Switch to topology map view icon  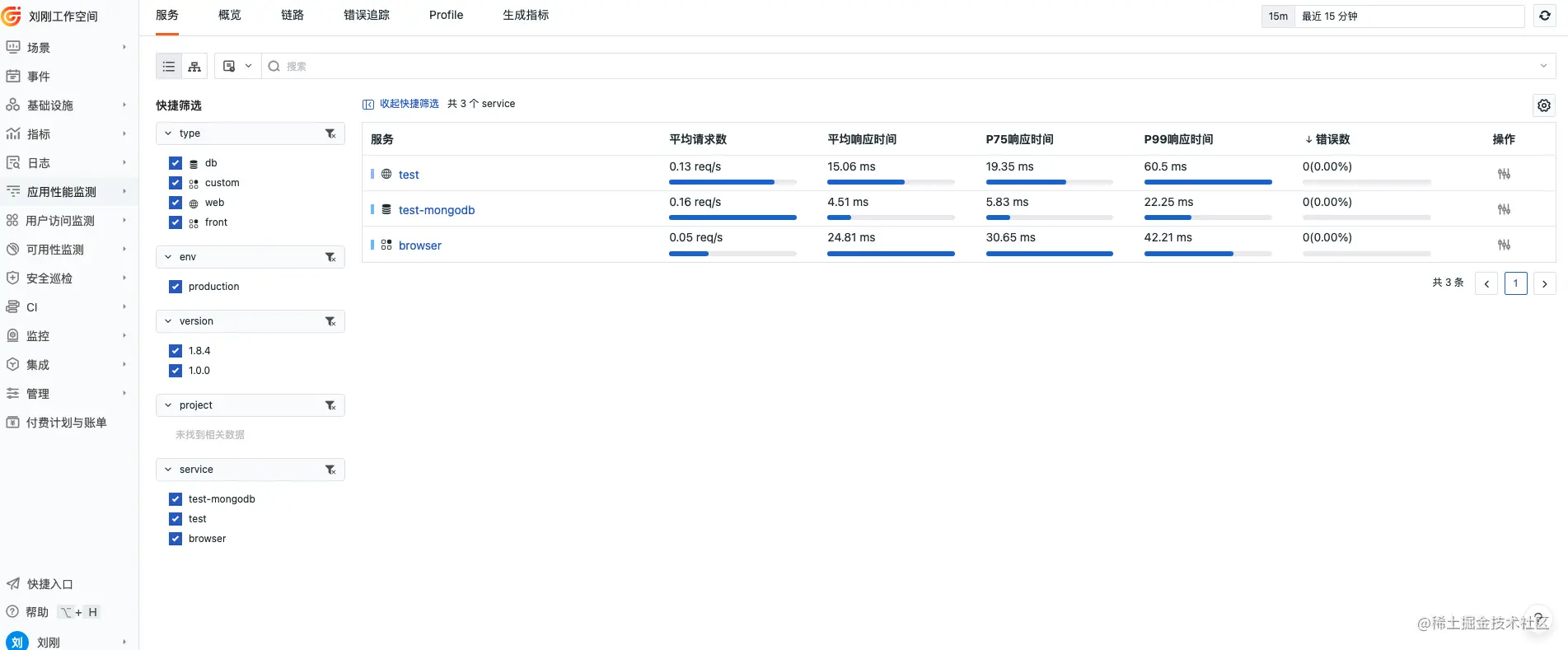pos(194,67)
